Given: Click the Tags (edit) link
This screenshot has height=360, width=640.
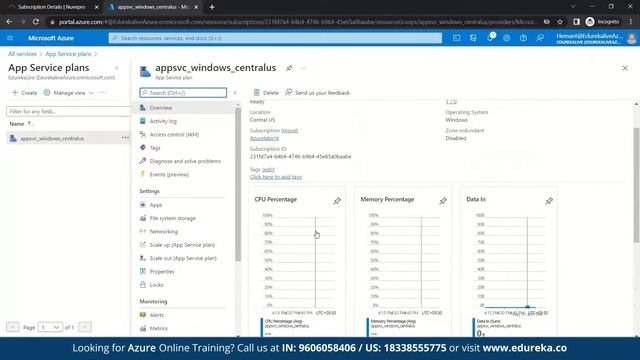Looking at the screenshot, I should (x=268, y=169).
